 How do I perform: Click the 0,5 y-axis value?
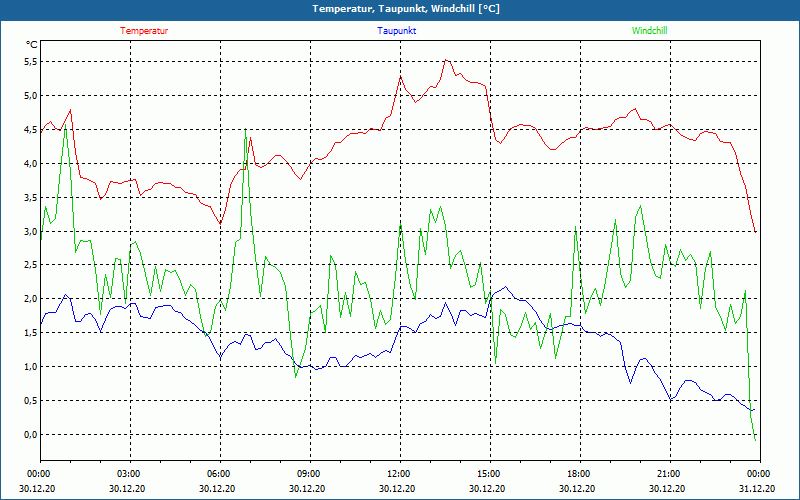tap(31, 401)
